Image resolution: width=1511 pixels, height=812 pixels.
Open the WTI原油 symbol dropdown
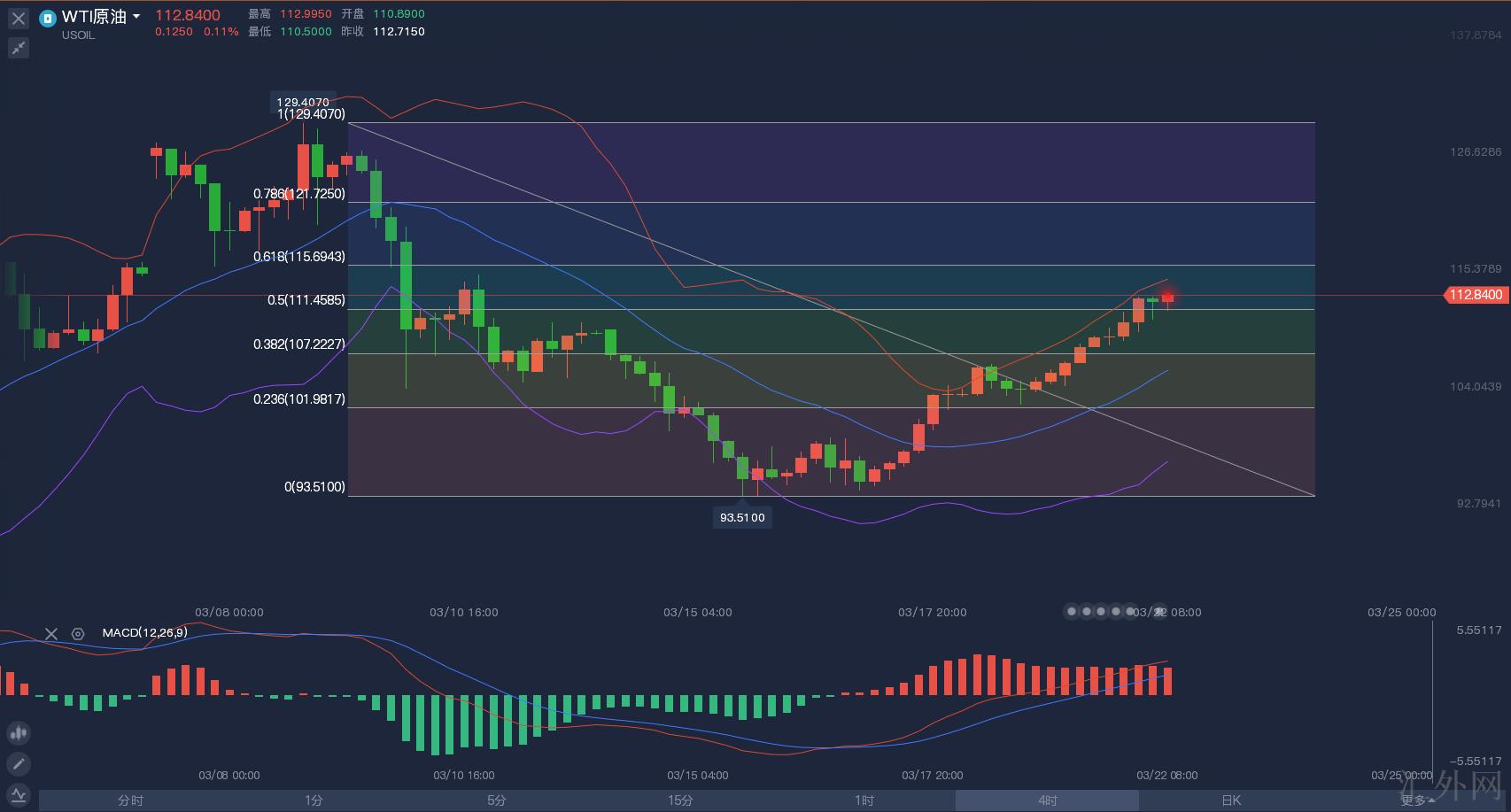click(x=136, y=17)
